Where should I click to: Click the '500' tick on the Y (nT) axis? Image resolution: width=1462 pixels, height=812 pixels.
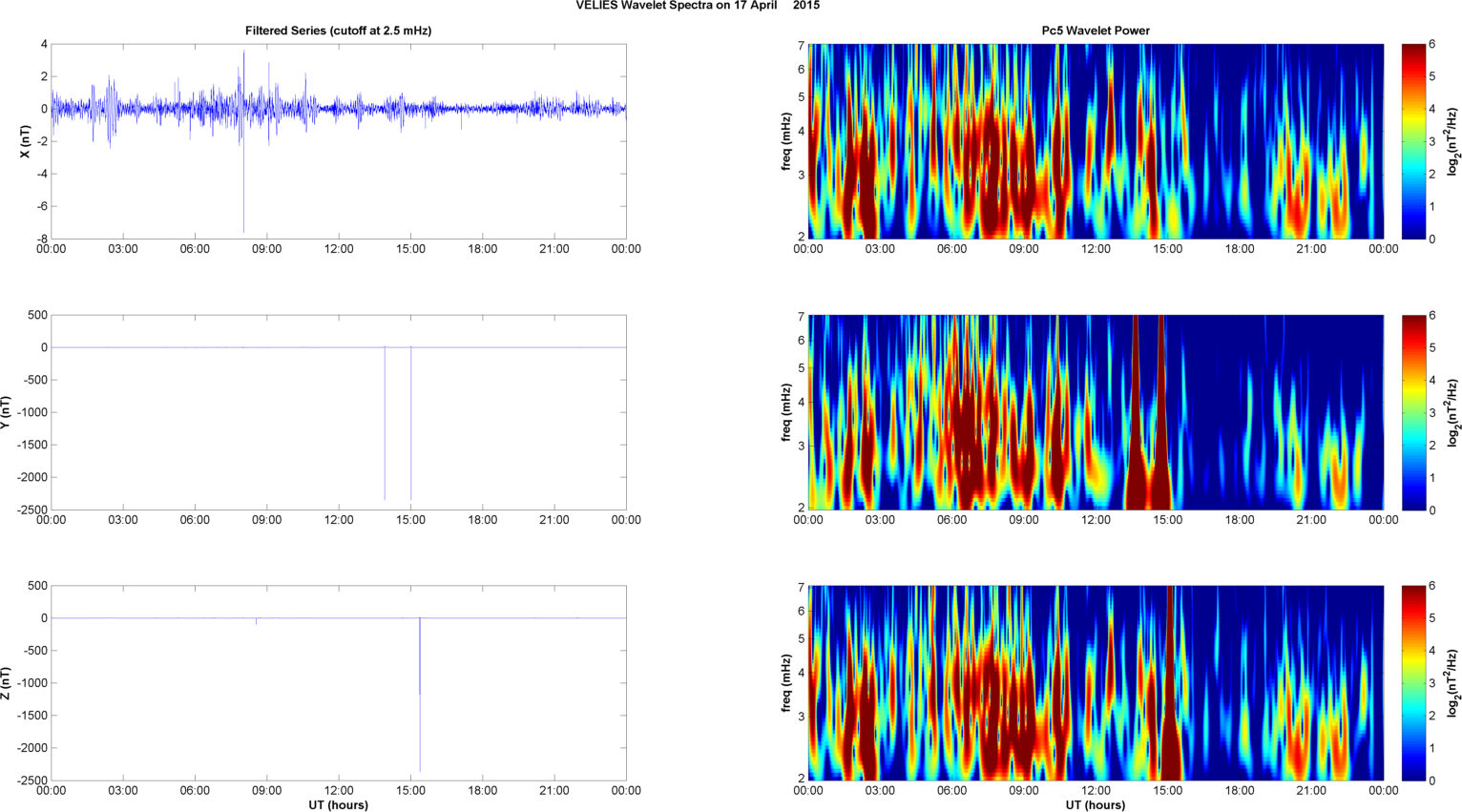[38, 315]
